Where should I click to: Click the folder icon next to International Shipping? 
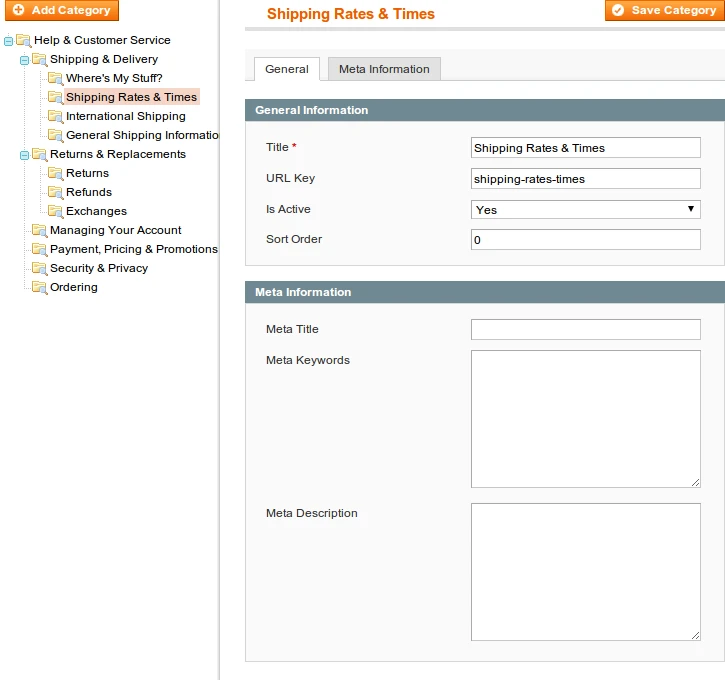tap(55, 116)
